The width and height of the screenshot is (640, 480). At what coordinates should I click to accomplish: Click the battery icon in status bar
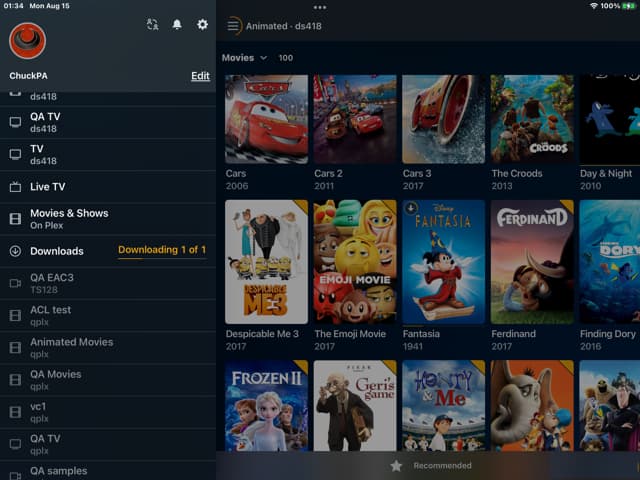coord(629,6)
